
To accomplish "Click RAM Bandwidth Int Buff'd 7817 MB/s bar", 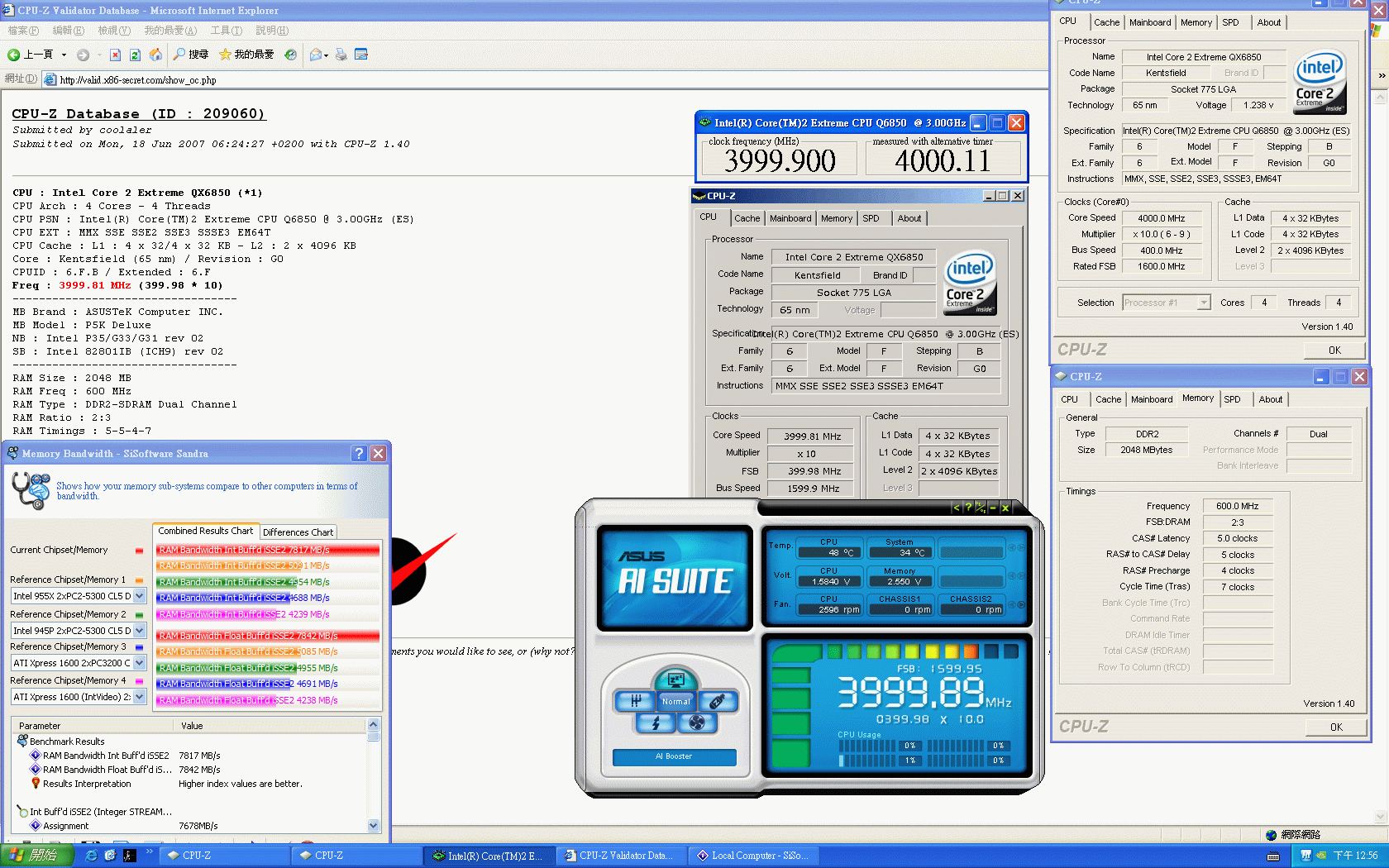I will (268, 550).
